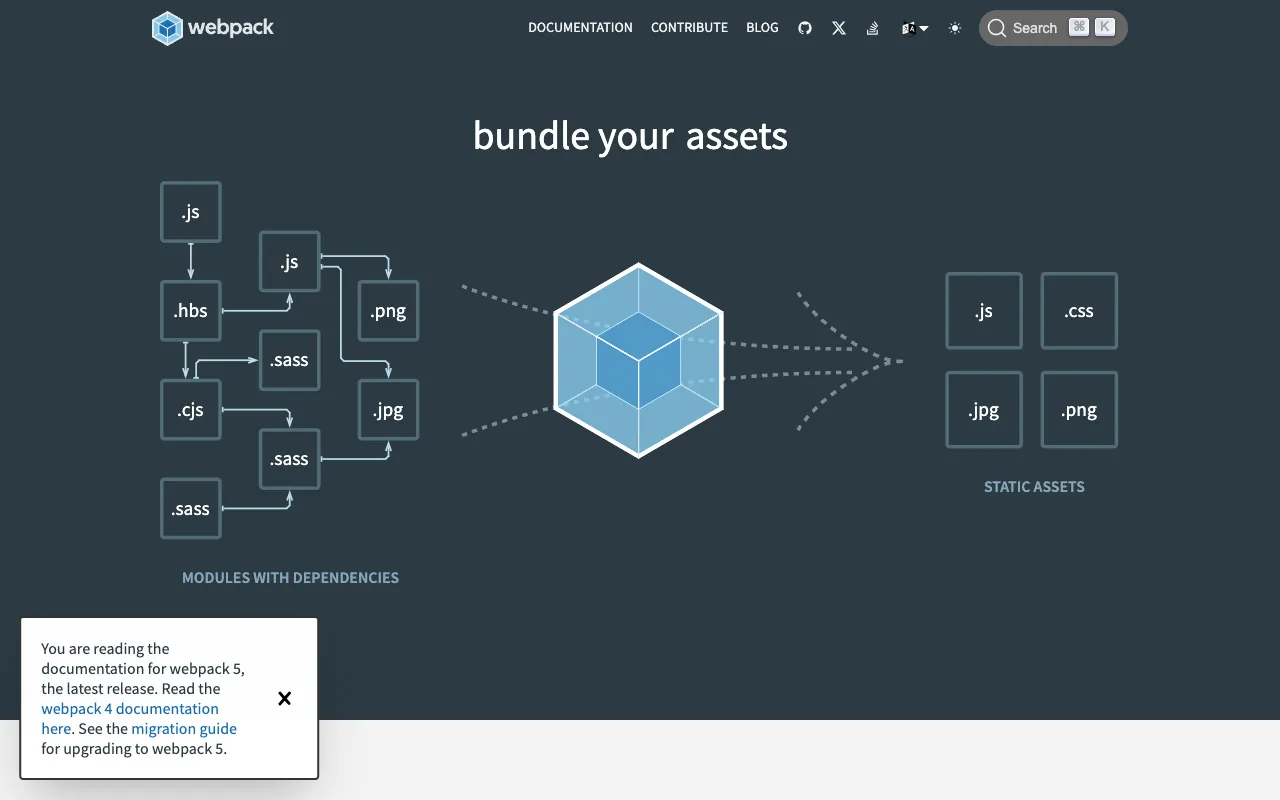
Task: Open the DOCUMENTATION menu
Action: coord(580,28)
